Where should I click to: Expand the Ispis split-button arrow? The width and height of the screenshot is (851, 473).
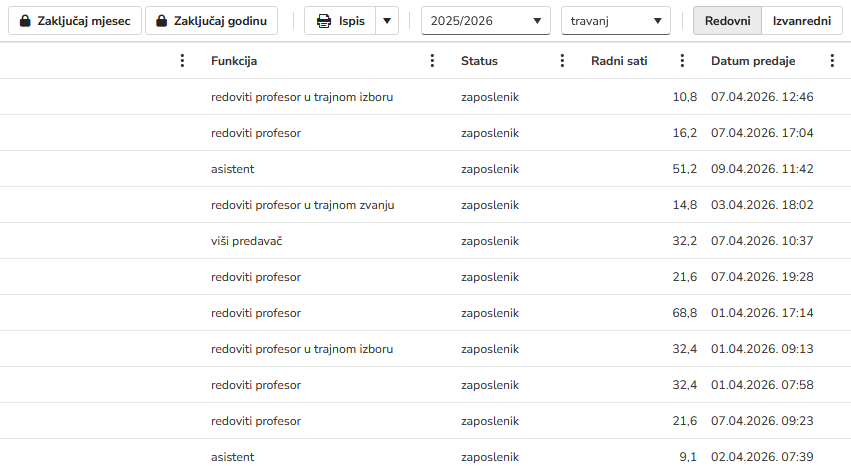pos(387,21)
